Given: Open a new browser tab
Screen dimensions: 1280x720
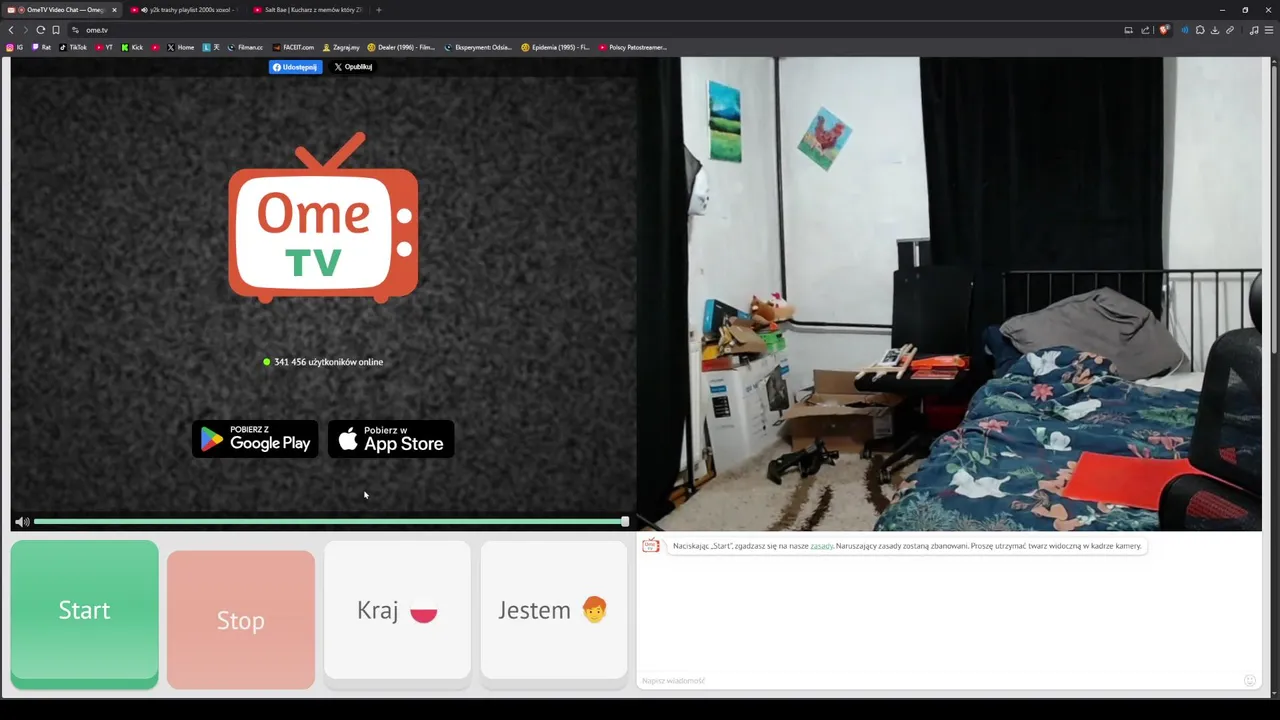Looking at the screenshot, I should [x=378, y=10].
